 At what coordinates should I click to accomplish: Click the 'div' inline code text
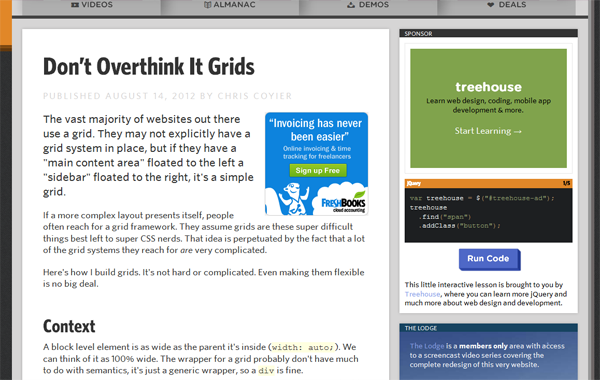[x=266, y=370]
